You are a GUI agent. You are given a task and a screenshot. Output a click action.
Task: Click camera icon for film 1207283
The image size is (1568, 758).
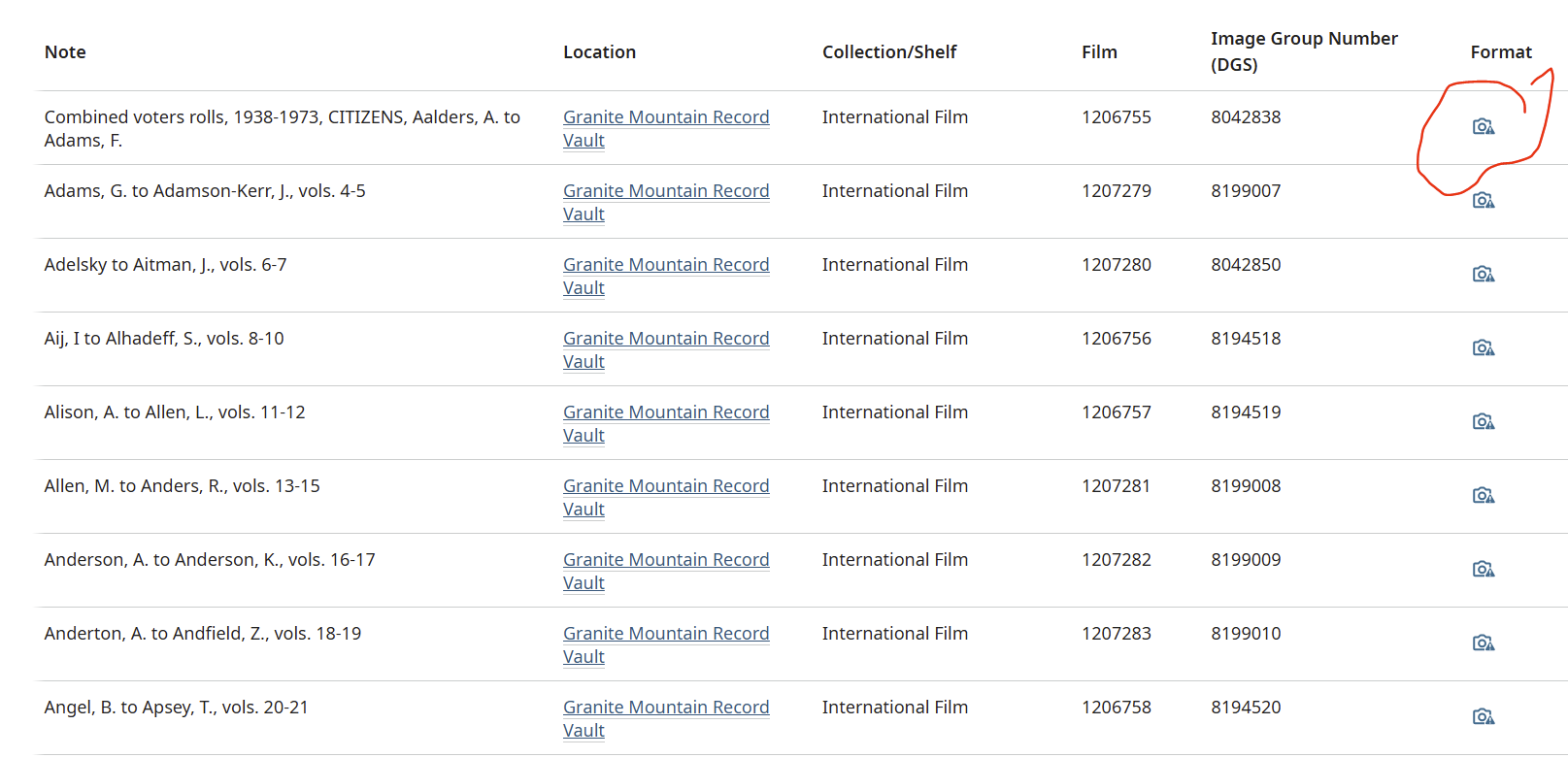pyautogui.click(x=1483, y=643)
